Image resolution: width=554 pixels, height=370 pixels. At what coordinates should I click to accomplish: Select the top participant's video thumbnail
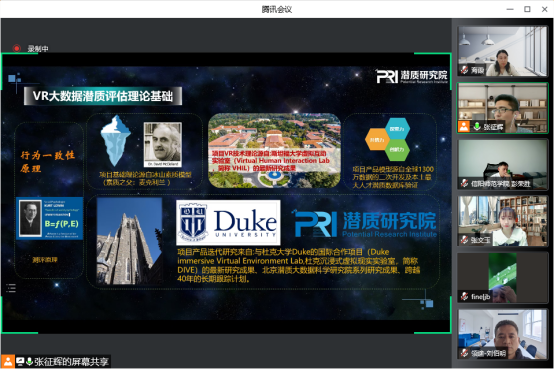click(502, 51)
